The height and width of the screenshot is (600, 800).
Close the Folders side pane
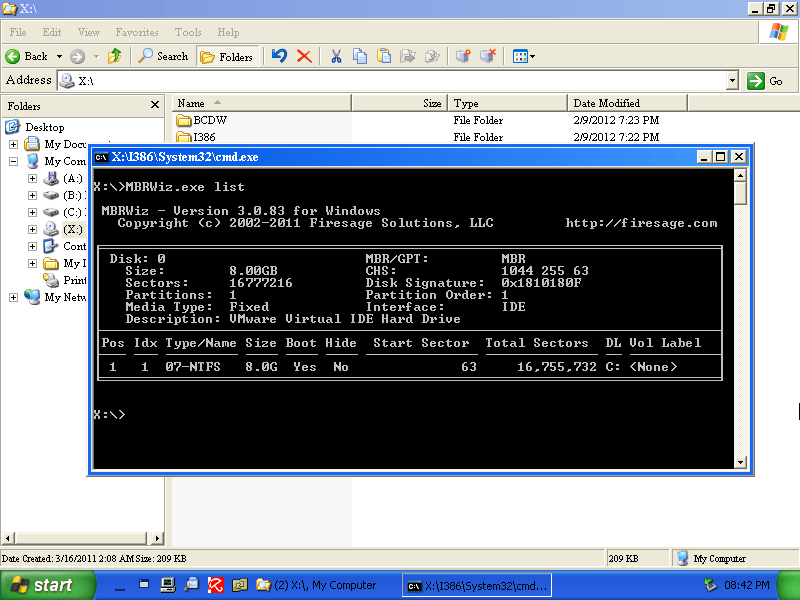tap(155, 104)
